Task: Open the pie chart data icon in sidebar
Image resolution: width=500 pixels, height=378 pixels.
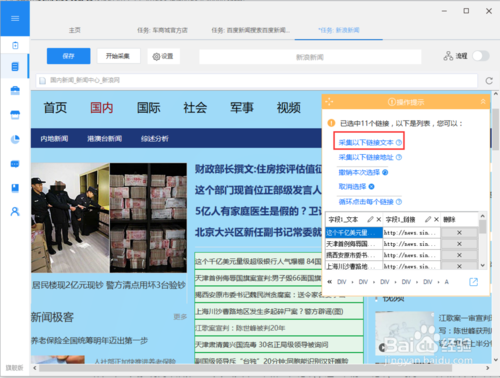Action: click(15, 139)
